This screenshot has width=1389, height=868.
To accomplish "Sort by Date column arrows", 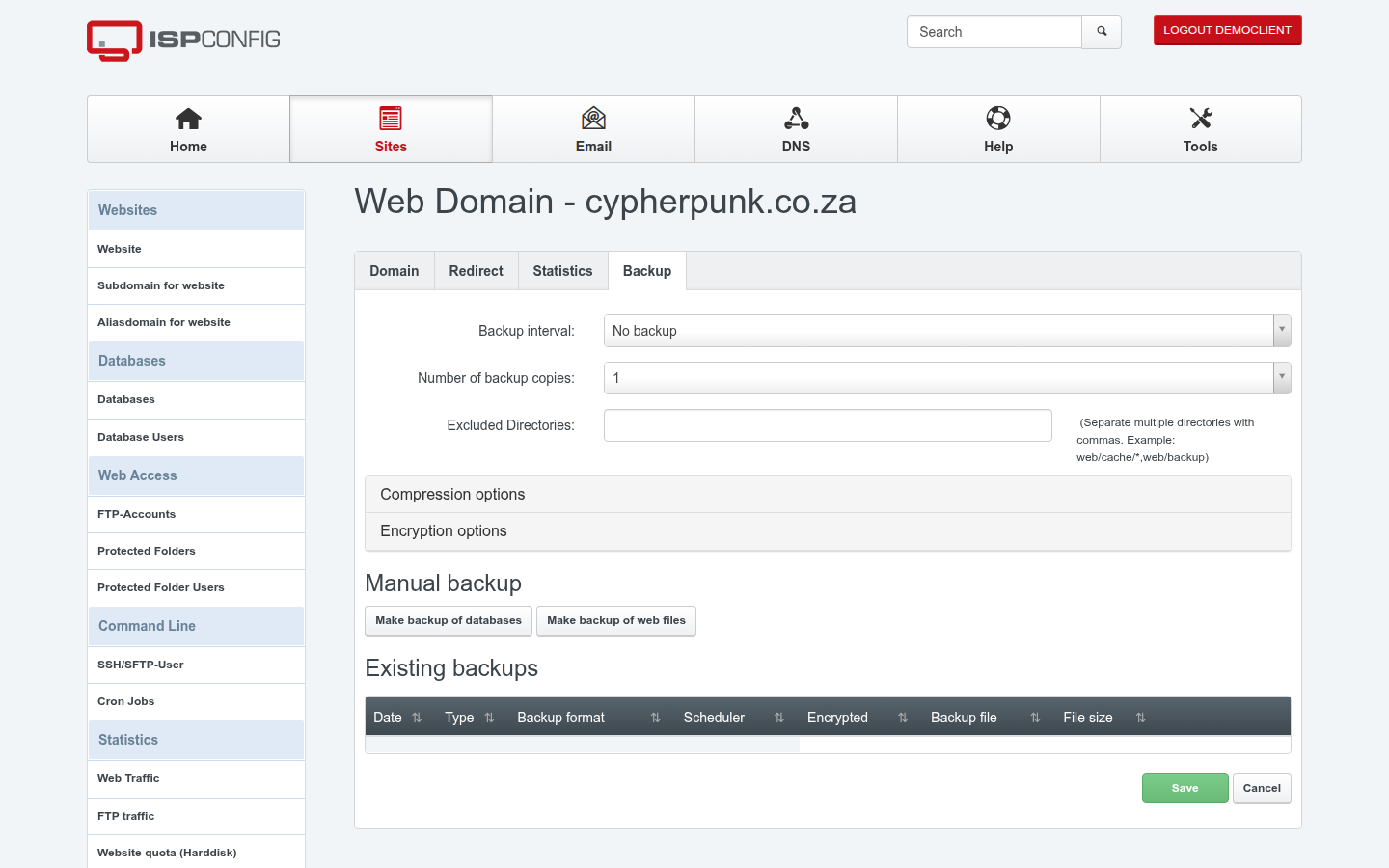I will click(417, 718).
